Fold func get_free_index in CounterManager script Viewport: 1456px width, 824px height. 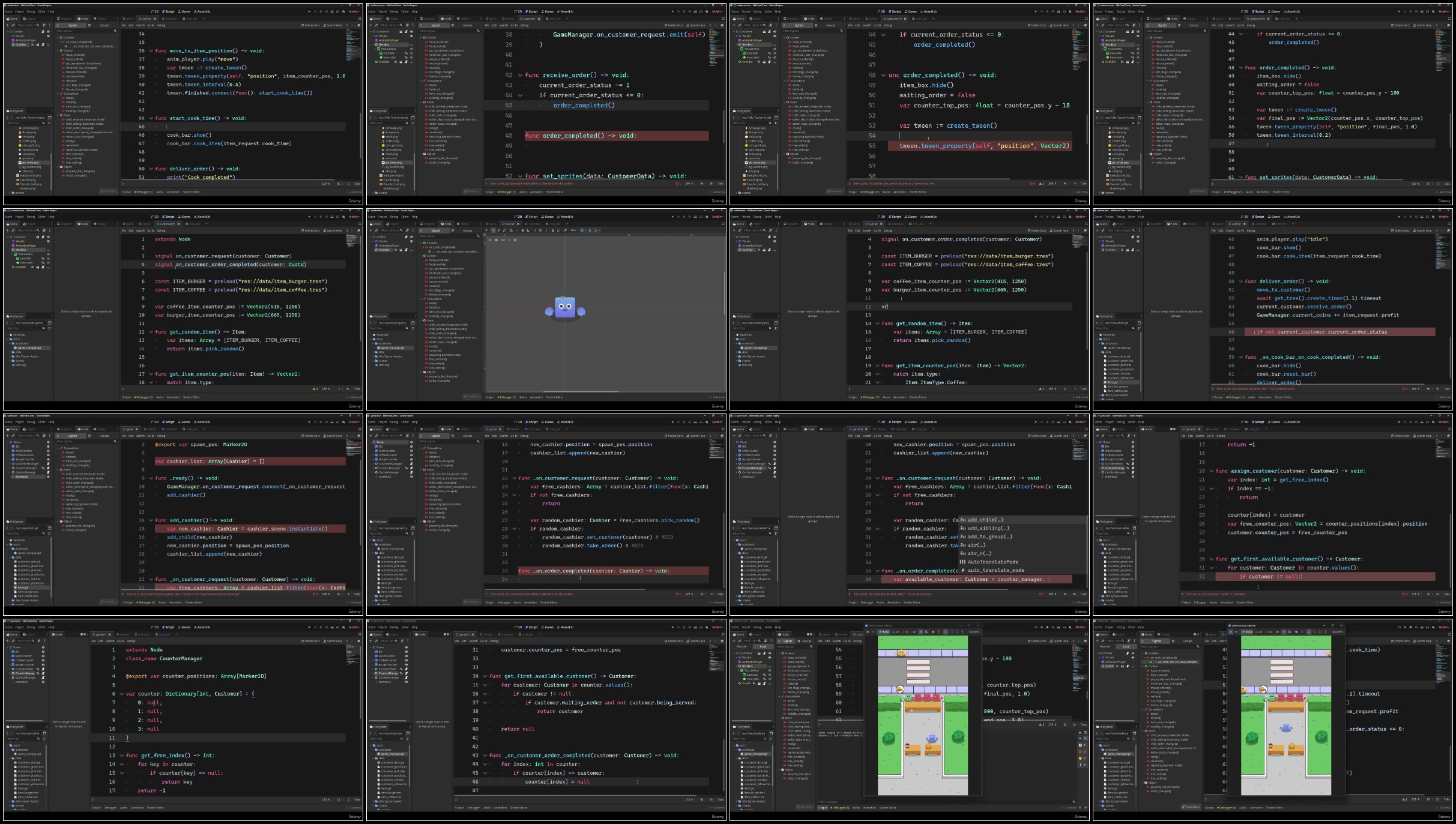pos(121,756)
